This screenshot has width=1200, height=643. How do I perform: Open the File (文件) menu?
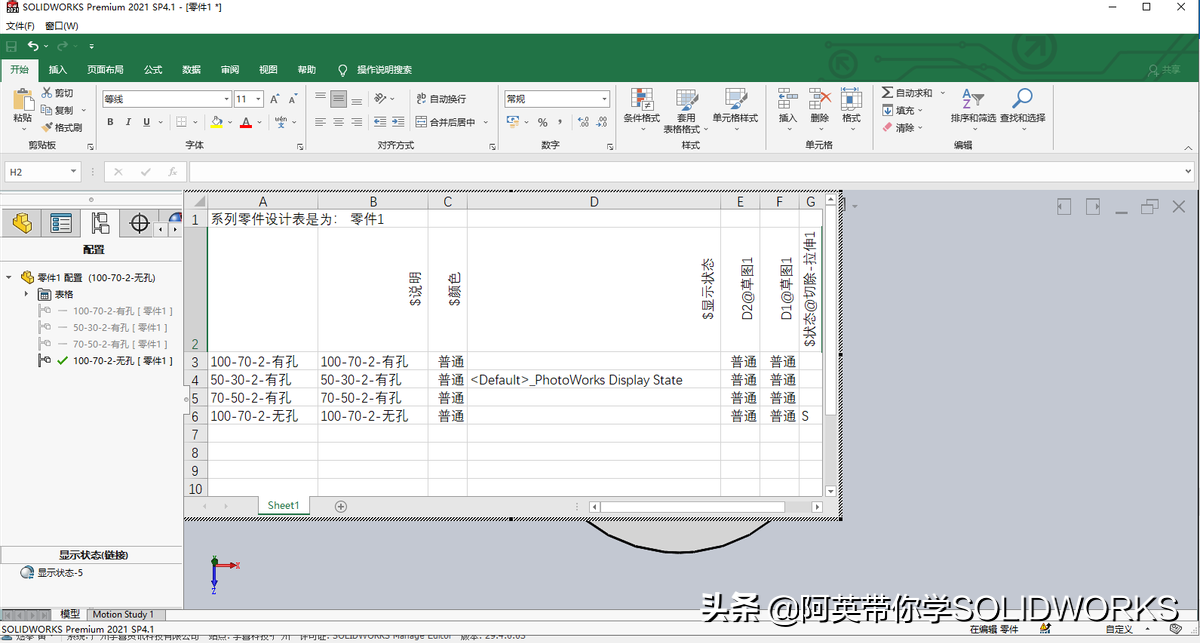(x=19, y=26)
